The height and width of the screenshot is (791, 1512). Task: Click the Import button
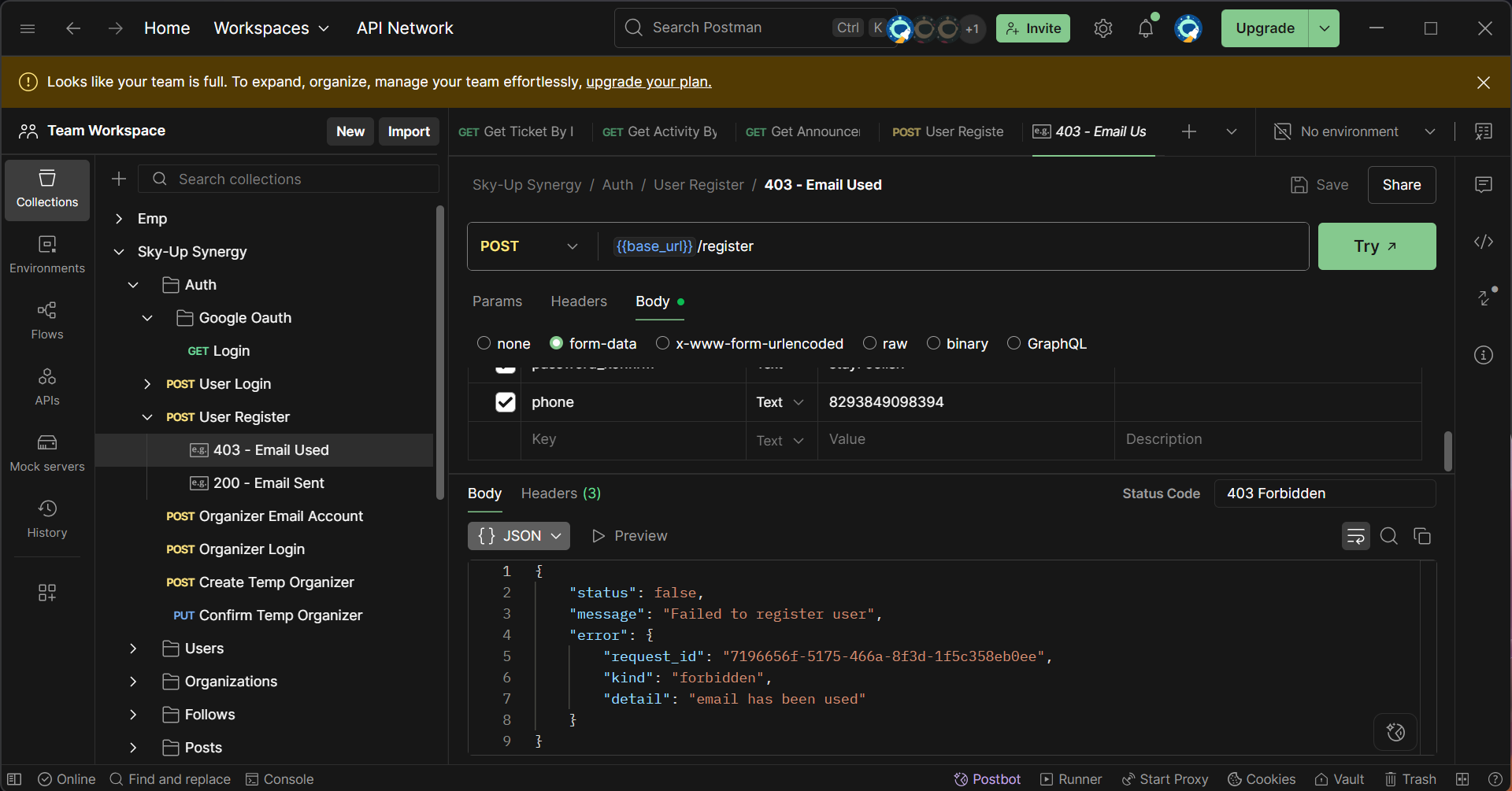pyautogui.click(x=409, y=131)
